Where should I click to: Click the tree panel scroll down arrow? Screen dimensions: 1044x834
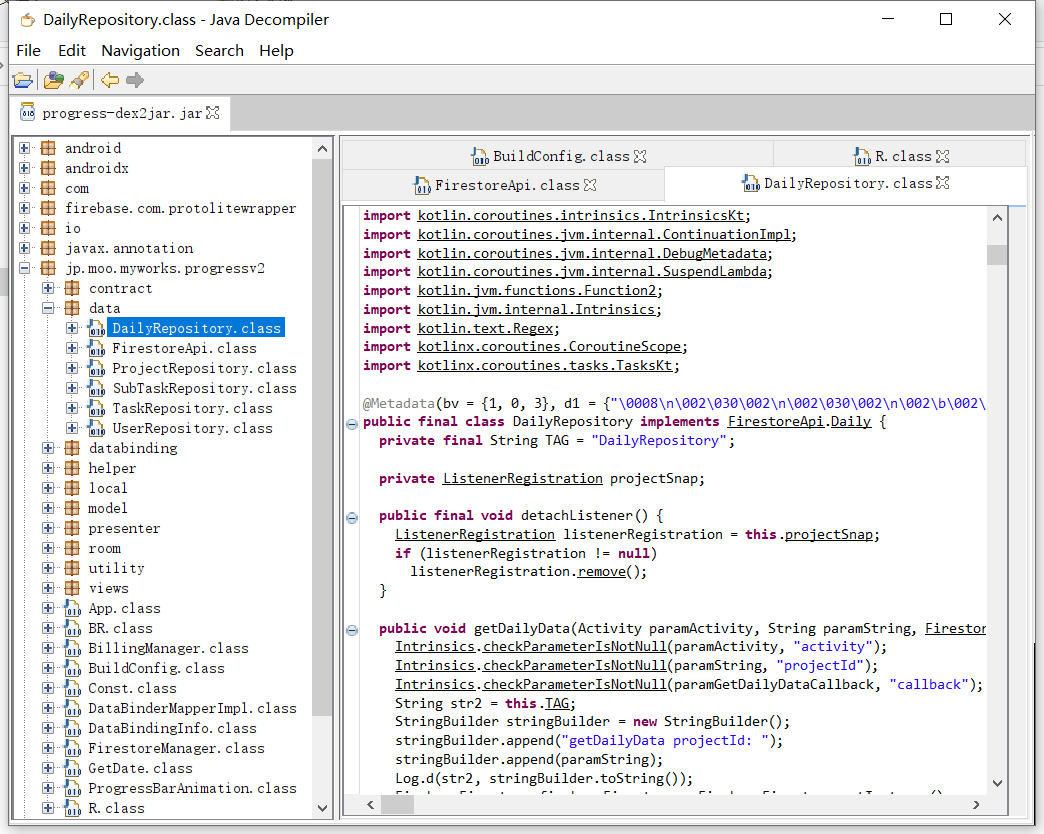(323, 808)
